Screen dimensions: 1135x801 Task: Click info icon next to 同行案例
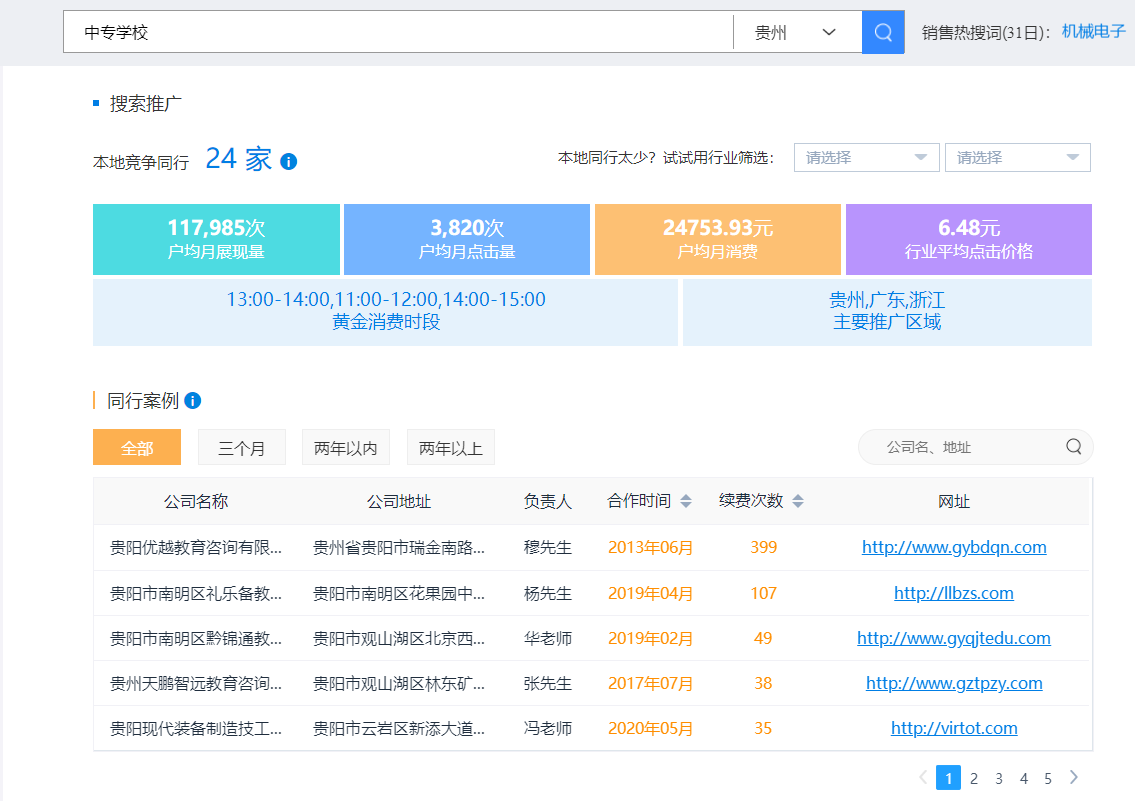[x=193, y=401]
